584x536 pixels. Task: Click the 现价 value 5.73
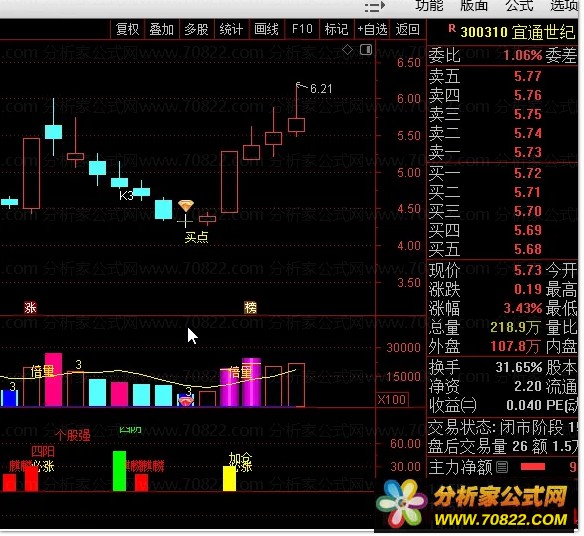(528, 270)
